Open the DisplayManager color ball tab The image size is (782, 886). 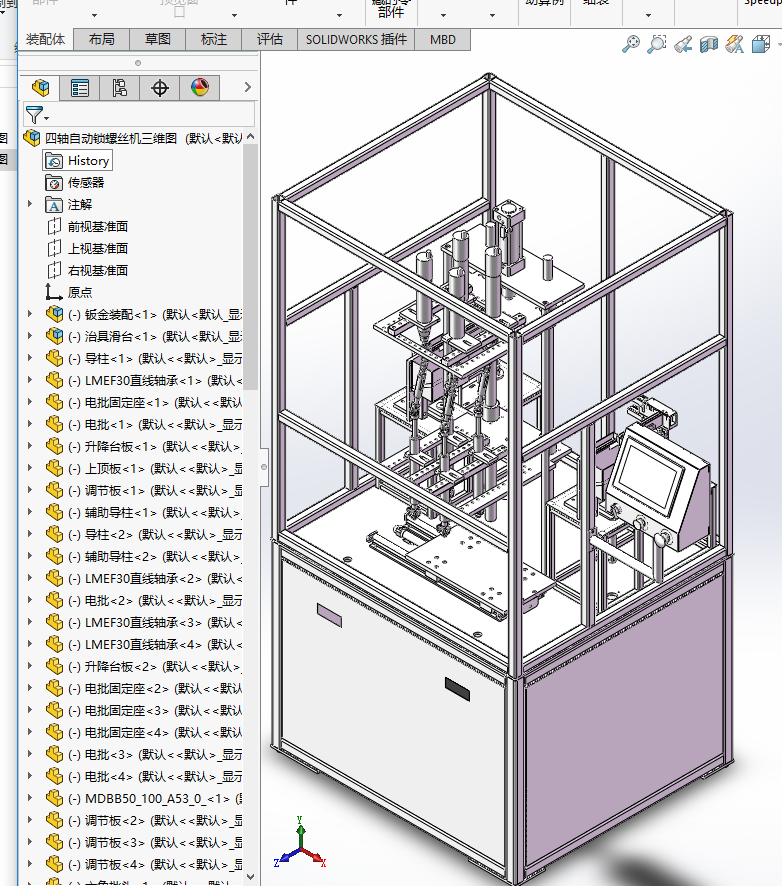pos(199,88)
